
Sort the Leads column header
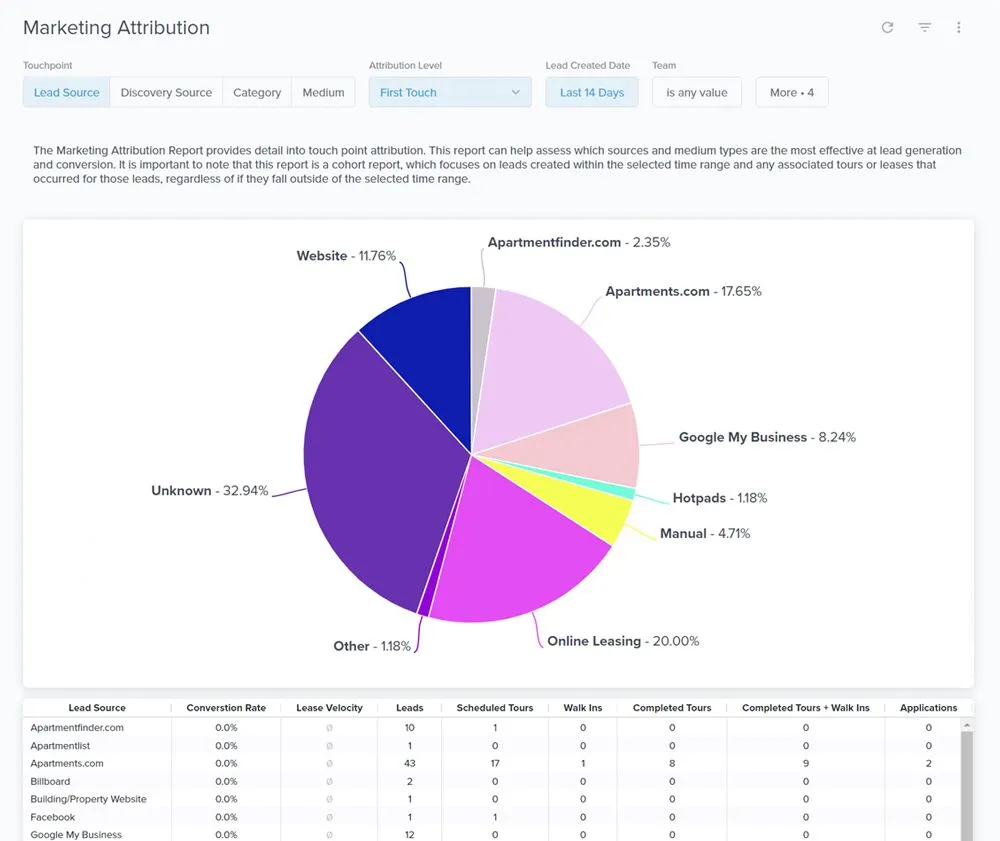coord(409,707)
